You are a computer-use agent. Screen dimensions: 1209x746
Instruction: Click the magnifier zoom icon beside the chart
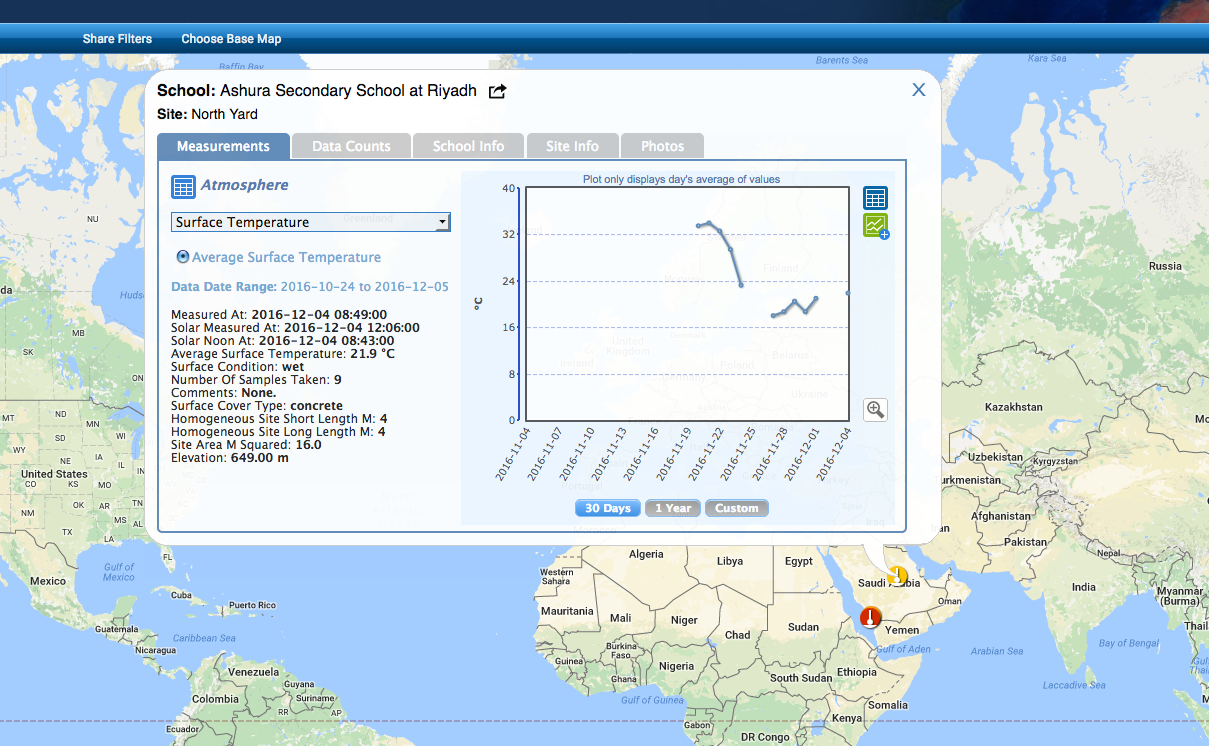876,409
